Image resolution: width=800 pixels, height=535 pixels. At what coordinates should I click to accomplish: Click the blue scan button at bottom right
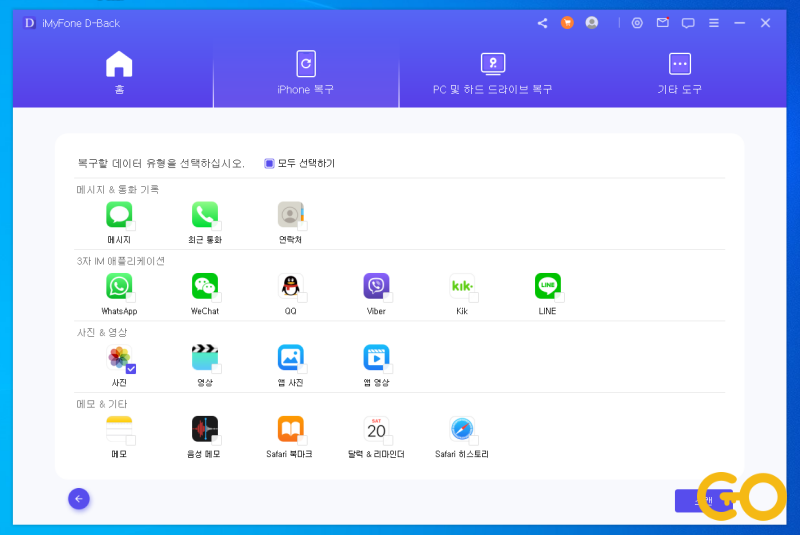[704, 501]
